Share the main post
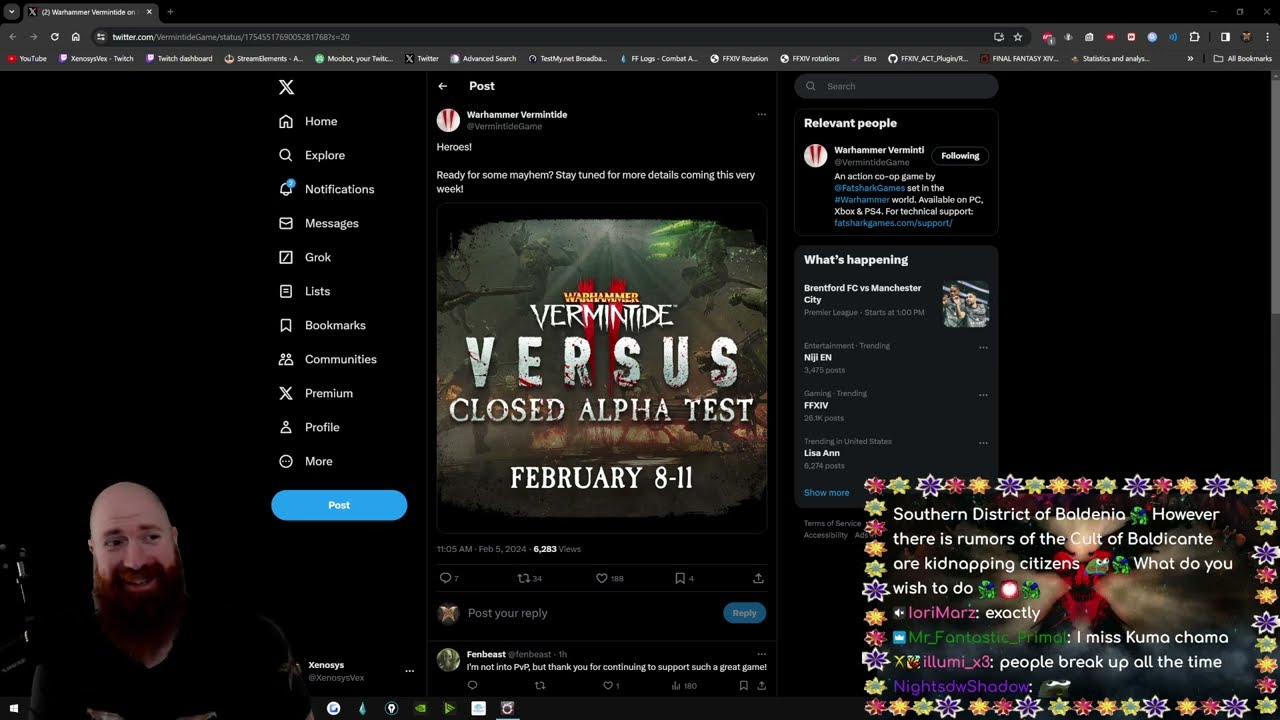Viewport: 1280px width, 720px height. 758,578
